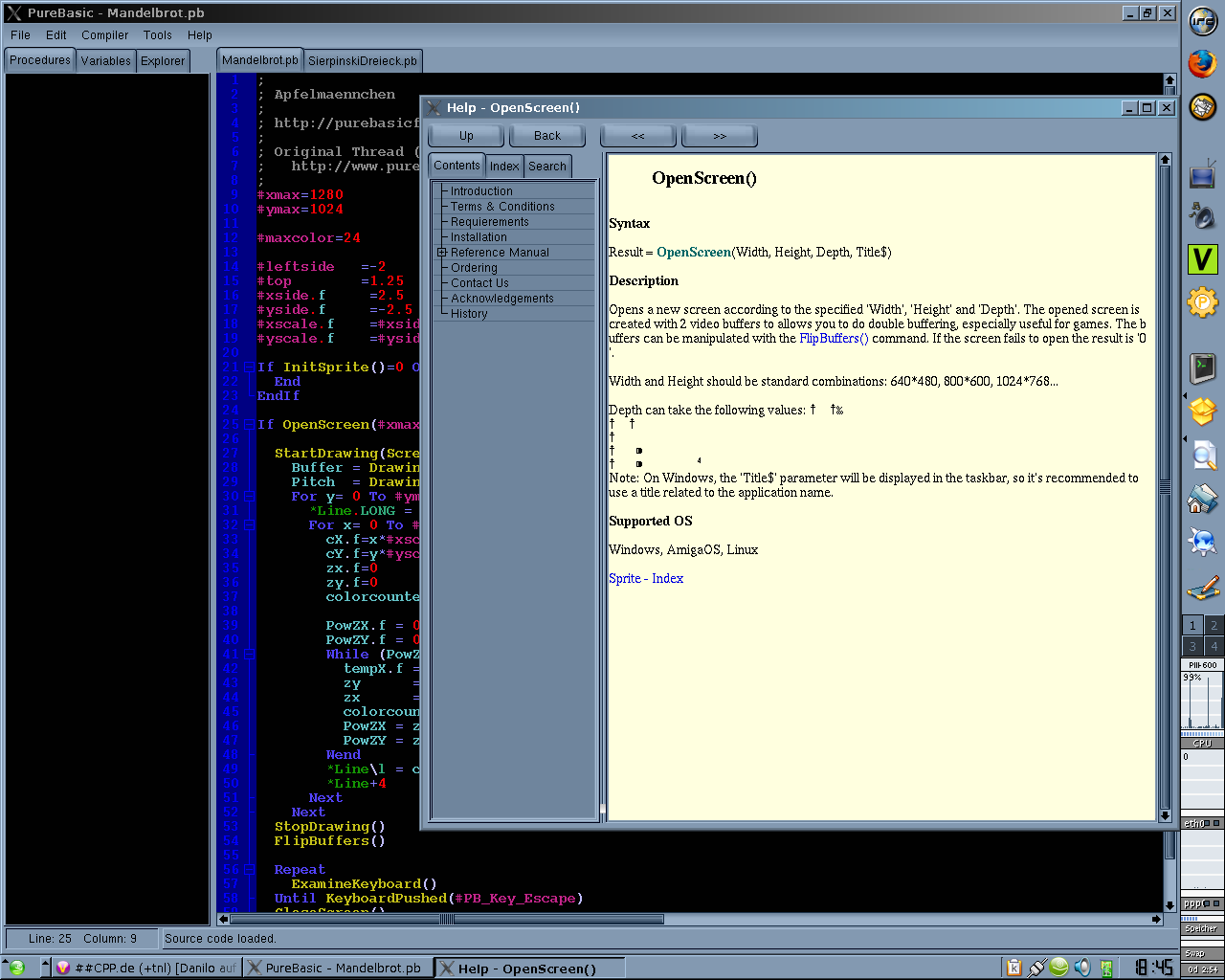The height and width of the screenshot is (980, 1225).
Task: Open the Help menu in PureBasic
Action: [x=200, y=35]
